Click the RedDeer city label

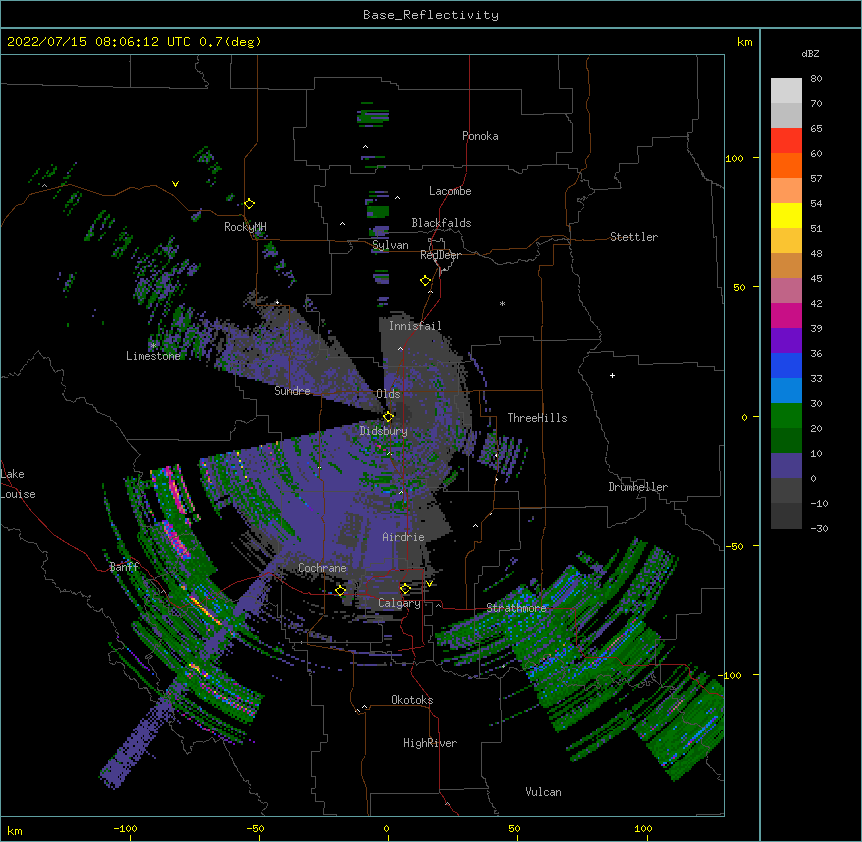point(440,255)
